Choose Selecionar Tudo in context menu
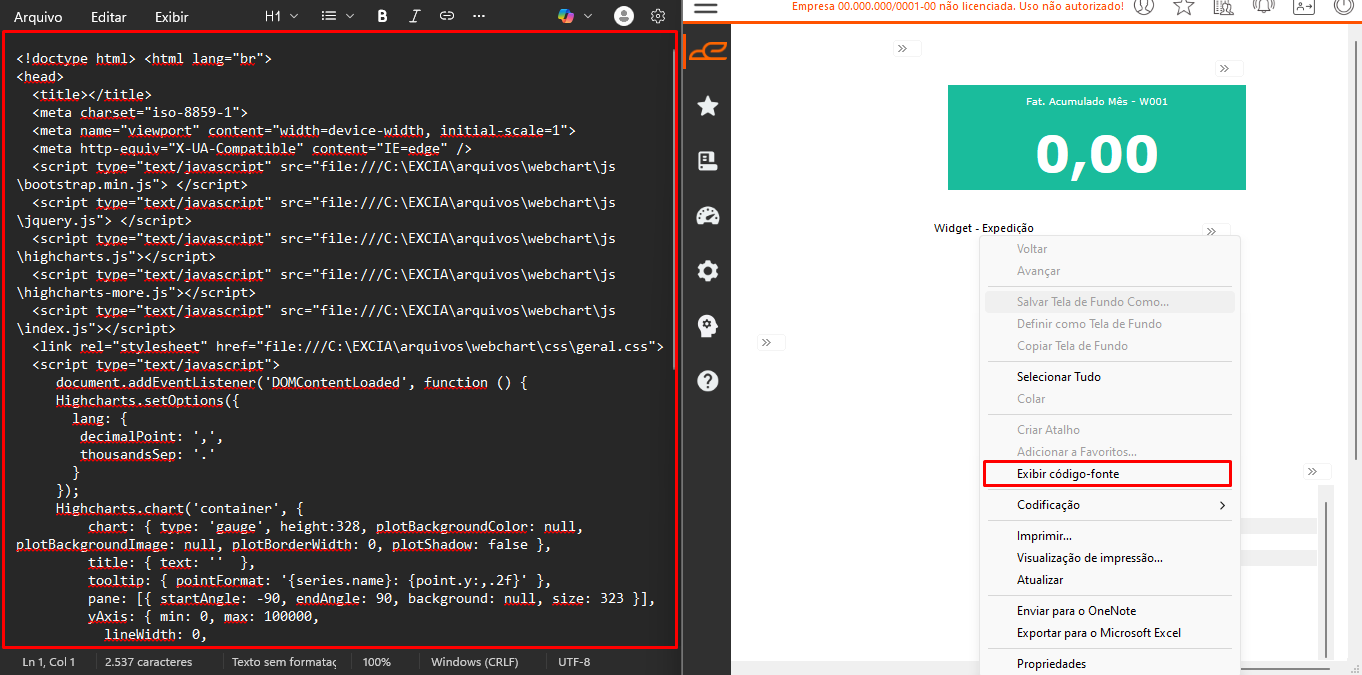The width and height of the screenshot is (1362, 675). click(1059, 377)
